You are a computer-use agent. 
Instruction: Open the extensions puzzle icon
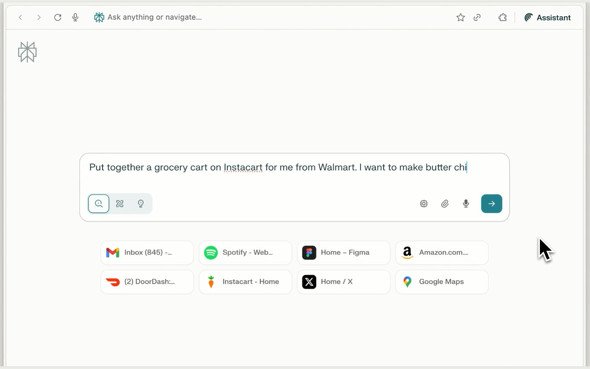click(502, 17)
